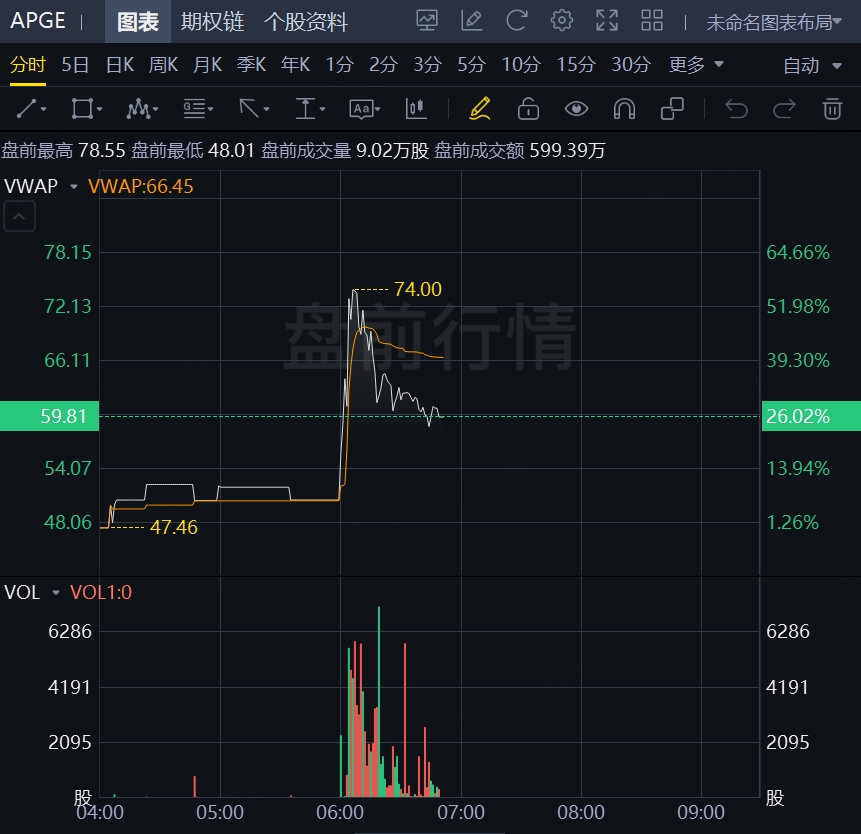Screen dimensions: 861x834
Task: Open the 未命名图表布局 layout dropdown
Action: click(x=774, y=22)
